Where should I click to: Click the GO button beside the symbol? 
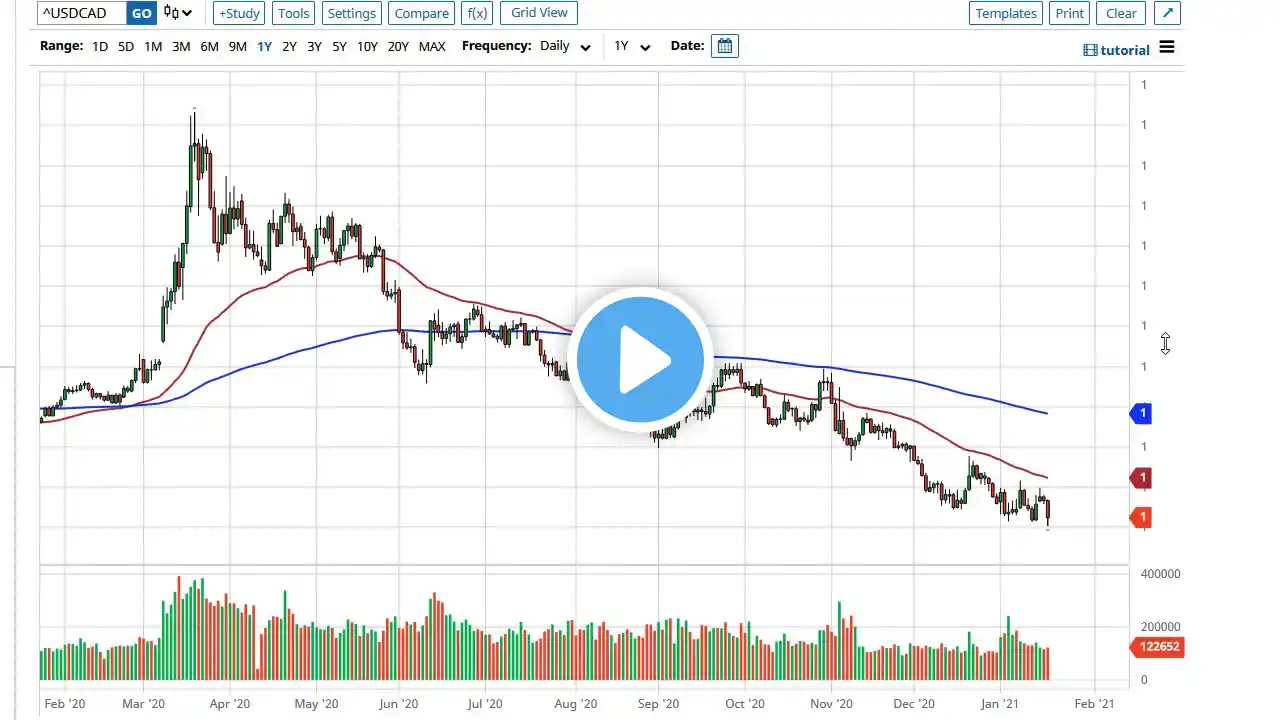(x=141, y=13)
